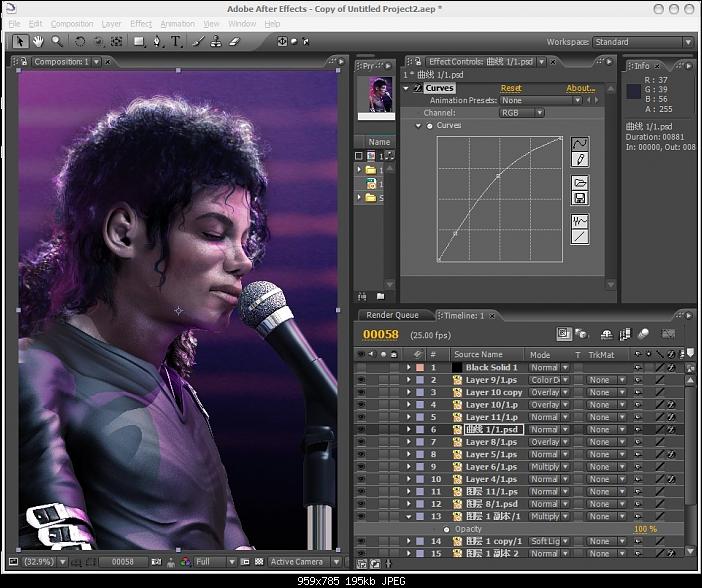Click label color swatch of Black Solid 1
702x588 pixels.
point(420,368)
